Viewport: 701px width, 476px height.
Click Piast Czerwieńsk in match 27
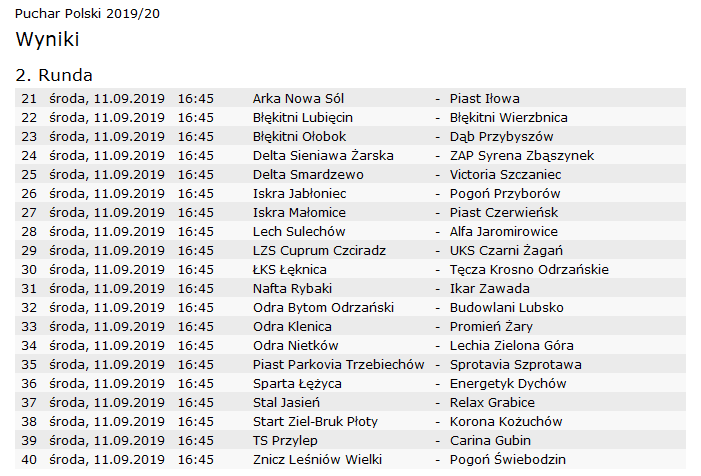[504, 213]
